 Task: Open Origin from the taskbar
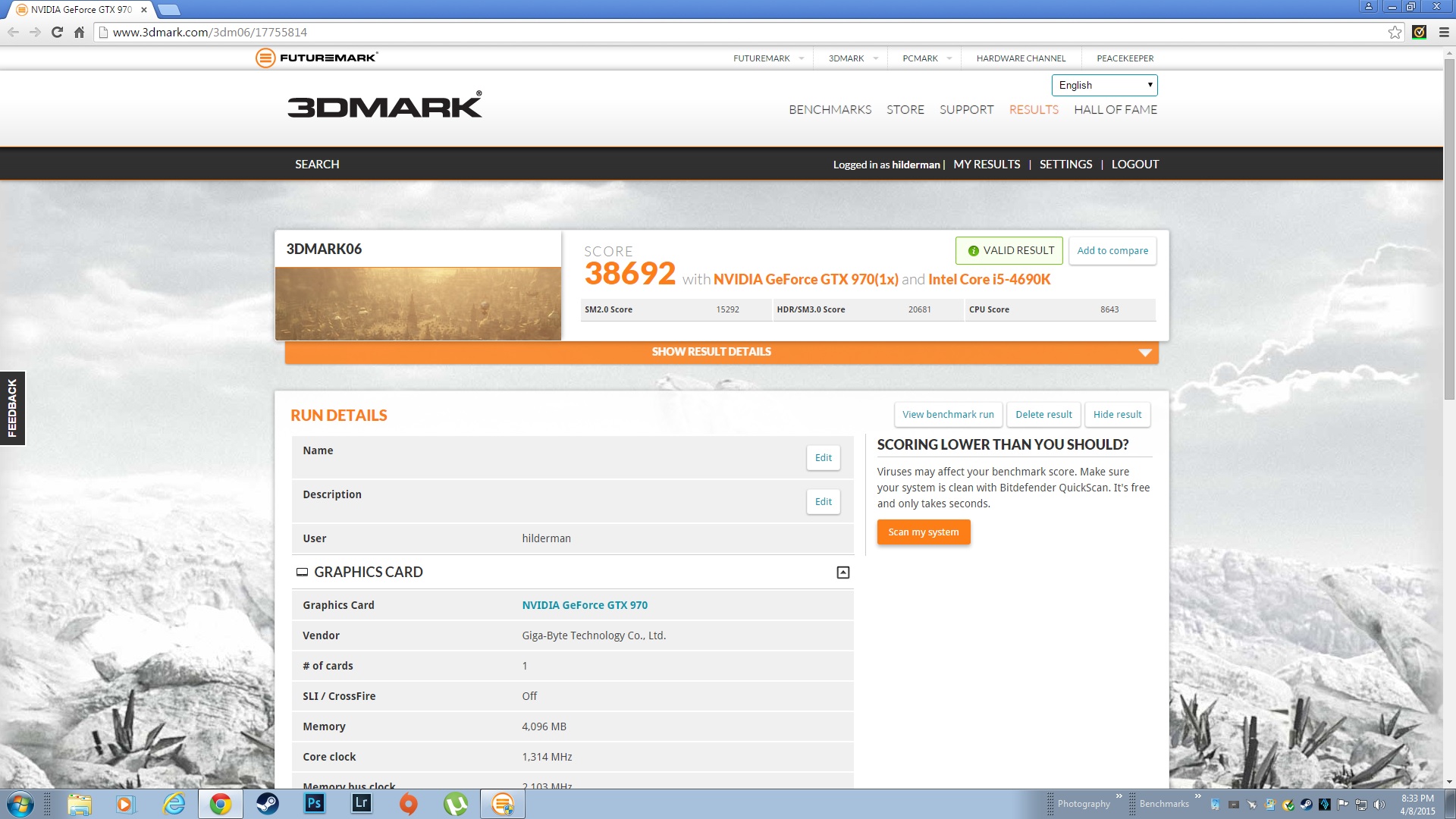tap(408, 804)
